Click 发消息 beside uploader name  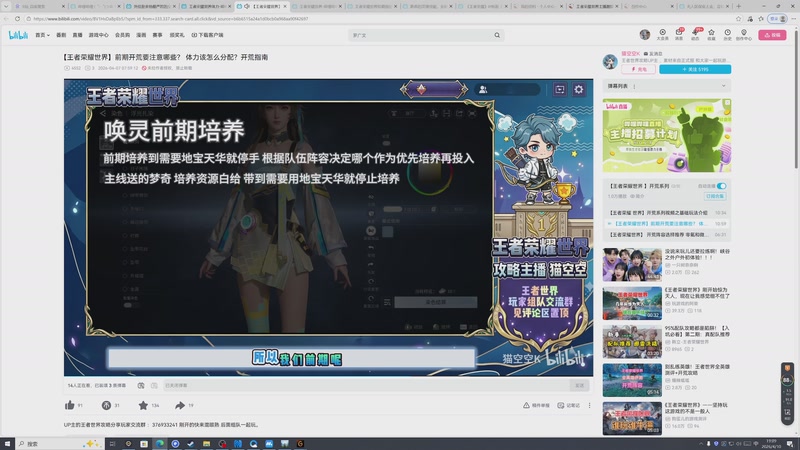pyautogui.click(x=653, y=54)
